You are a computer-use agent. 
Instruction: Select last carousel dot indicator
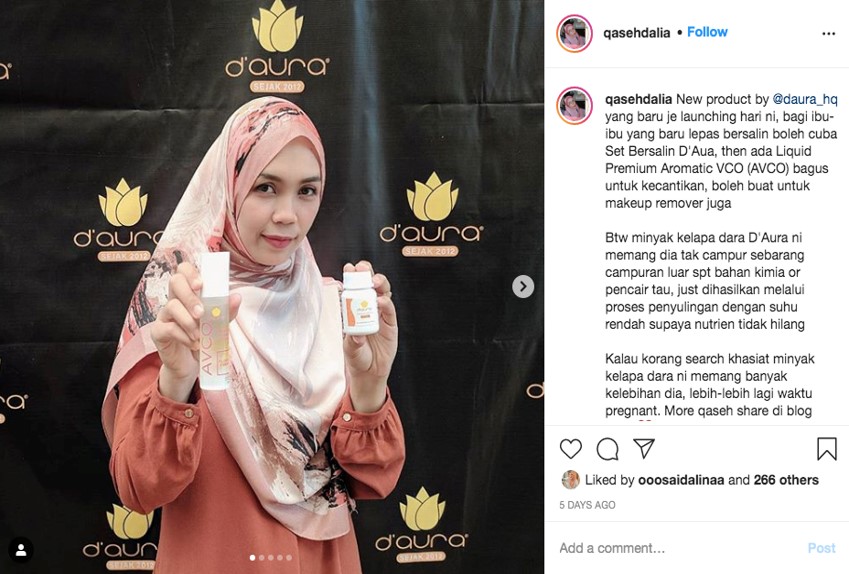(289, 557)
